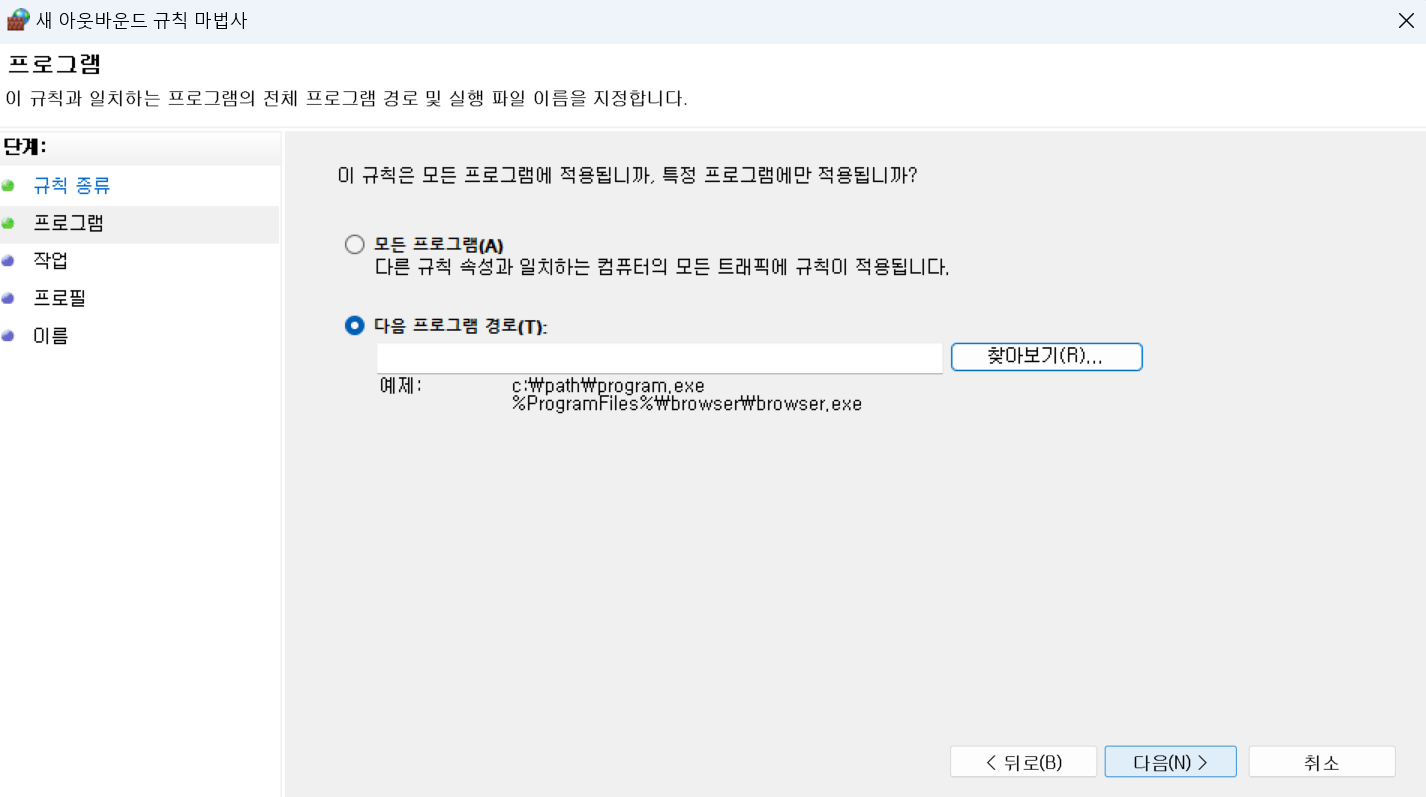This screenshot has height=797, width=1426.
Task: Click the %ProgramFiles%\browser\browser.exe example text
Action: (686, 404)
